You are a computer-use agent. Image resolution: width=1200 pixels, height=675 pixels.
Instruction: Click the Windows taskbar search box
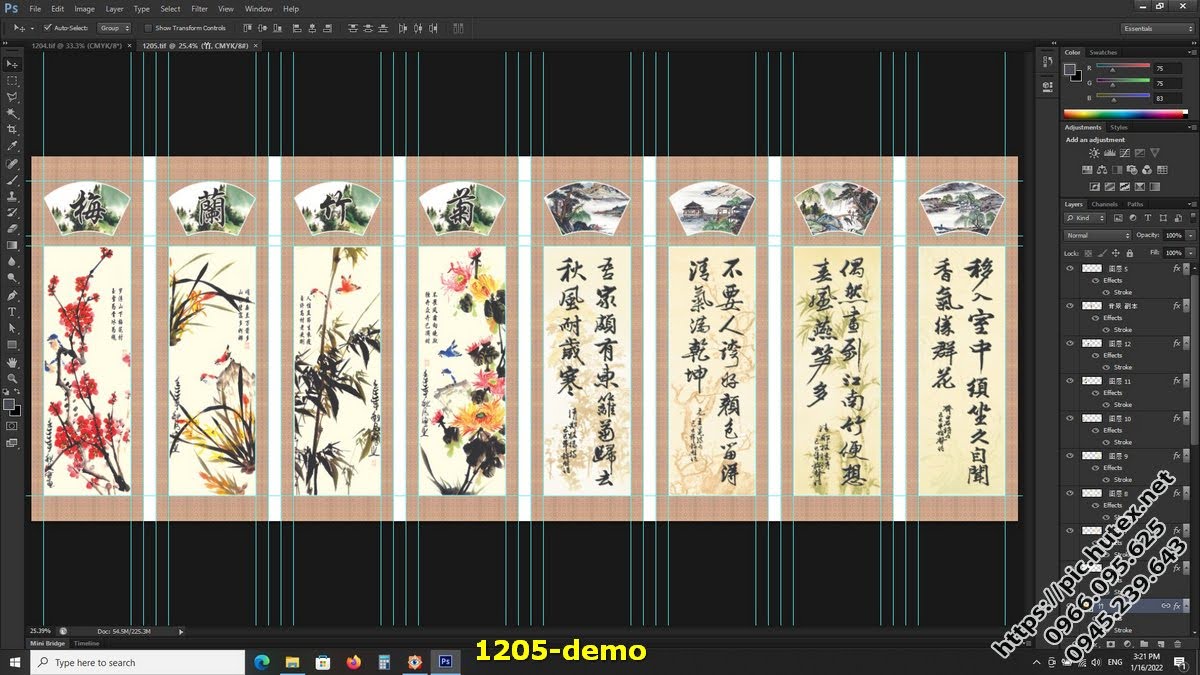(138, 662)
